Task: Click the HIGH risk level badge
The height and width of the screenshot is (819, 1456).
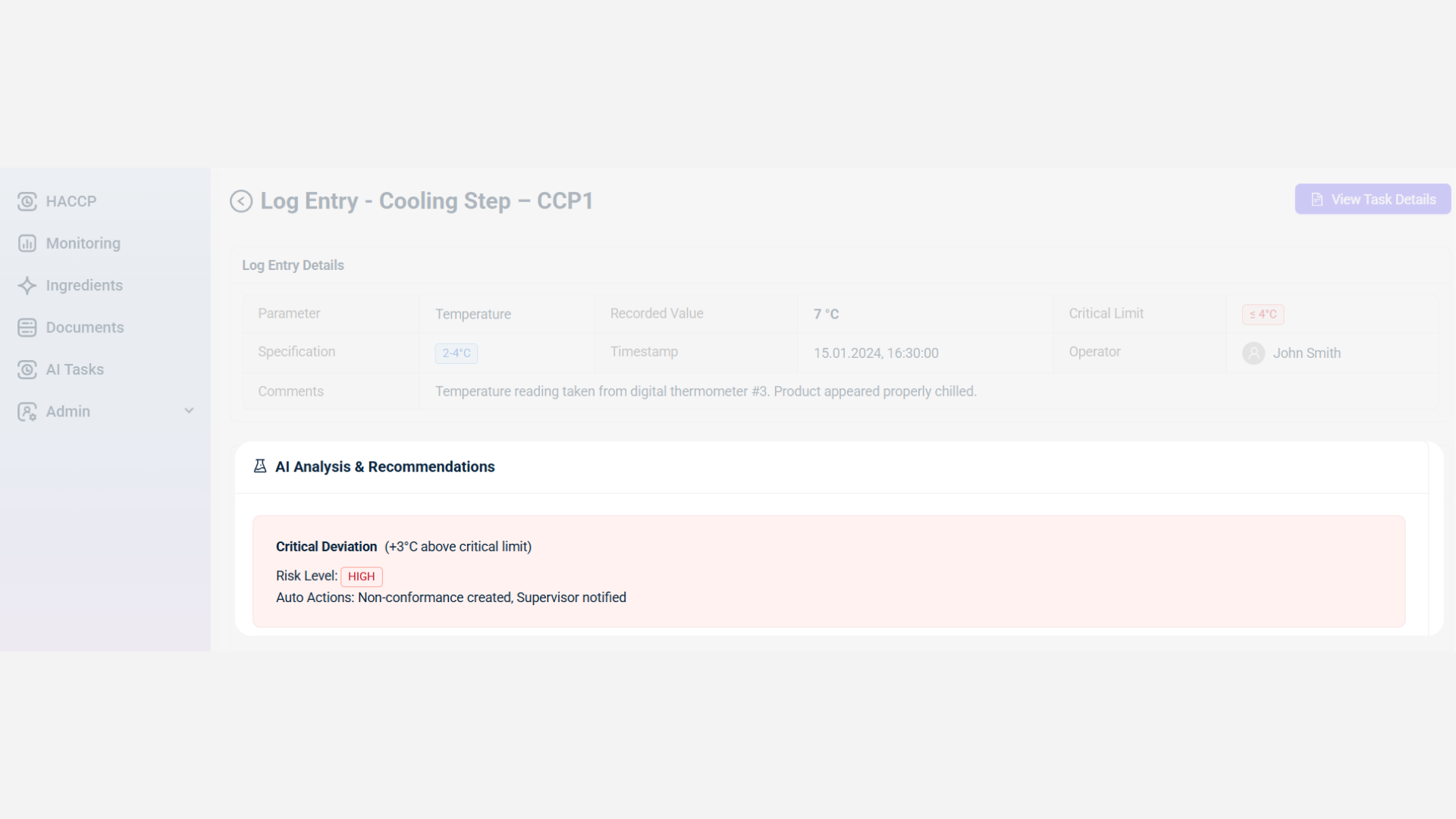Action: [361, 576]
